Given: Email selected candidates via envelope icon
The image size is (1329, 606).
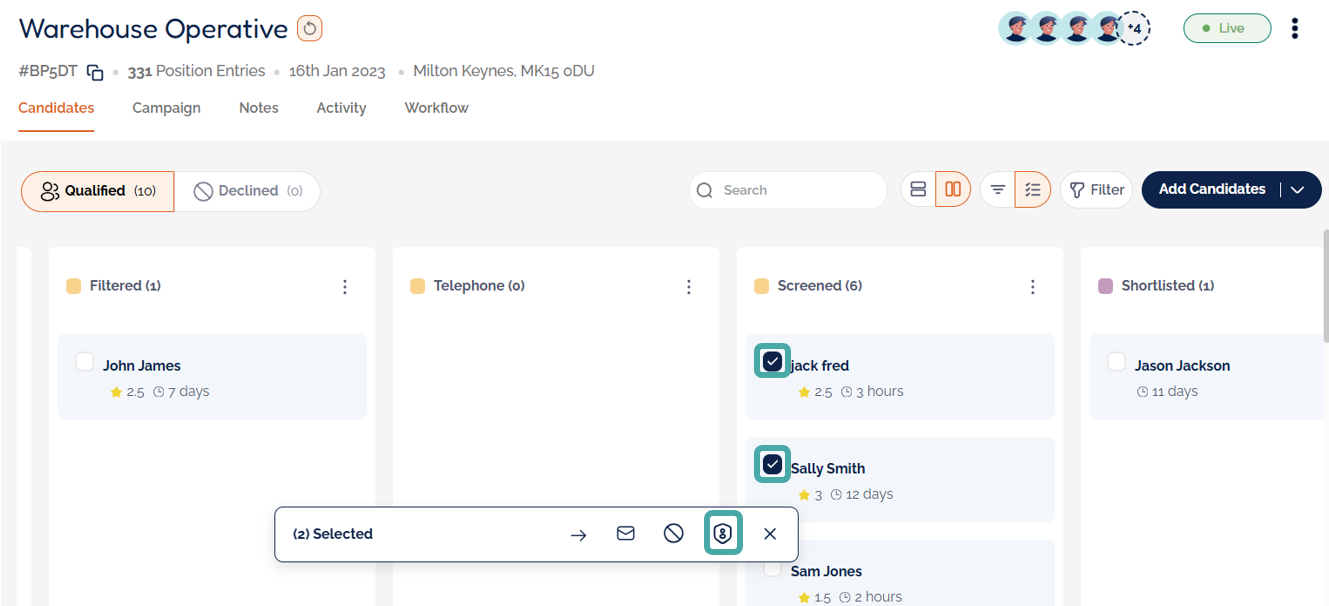Looking at the screenshot, I should pos(626,534).
